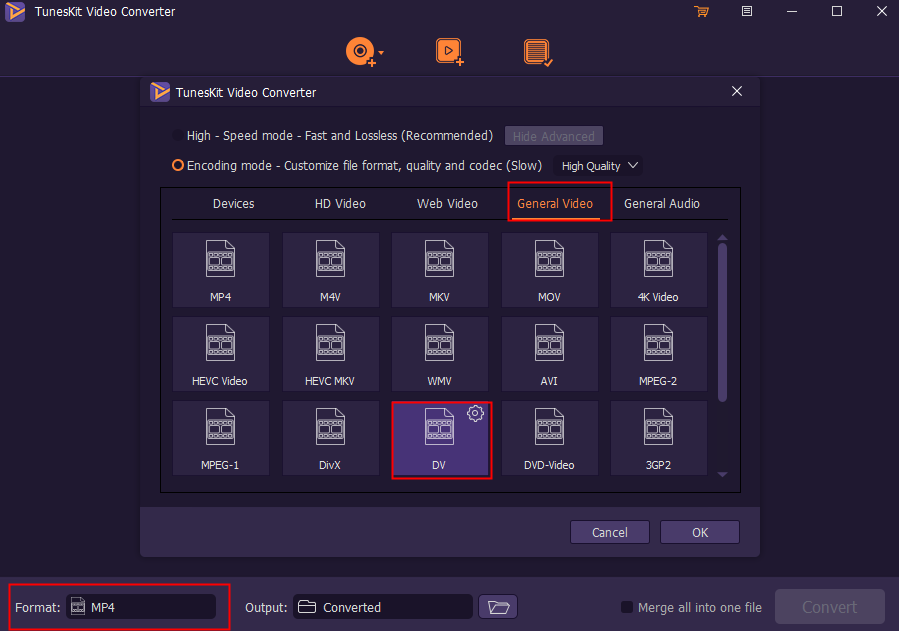Select the HEVC MKV format tile

point(330,354)
